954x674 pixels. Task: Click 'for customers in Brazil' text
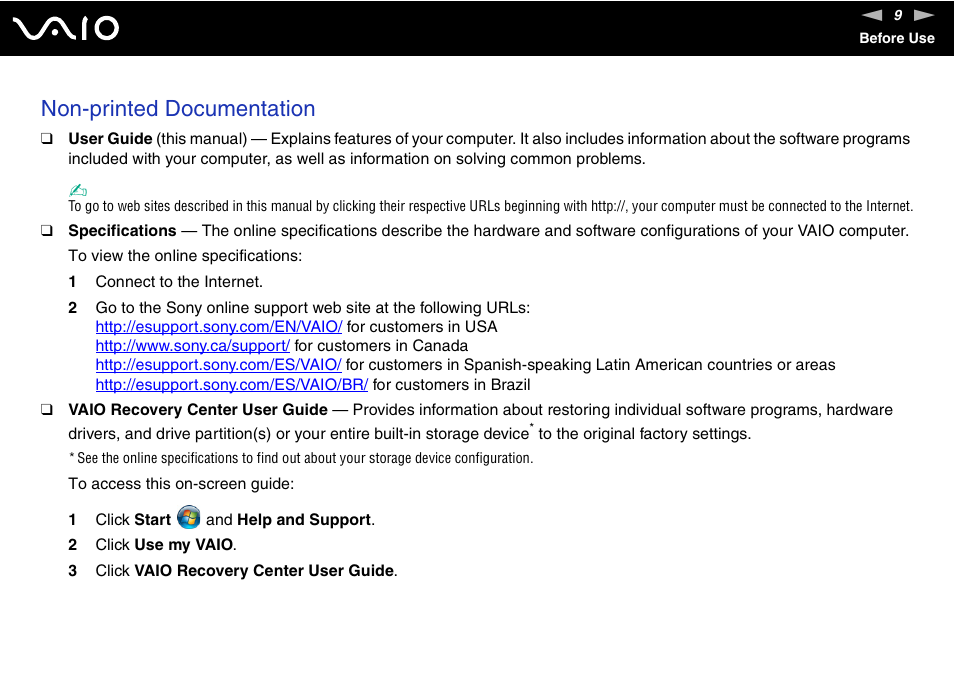(x=451, y=385)
